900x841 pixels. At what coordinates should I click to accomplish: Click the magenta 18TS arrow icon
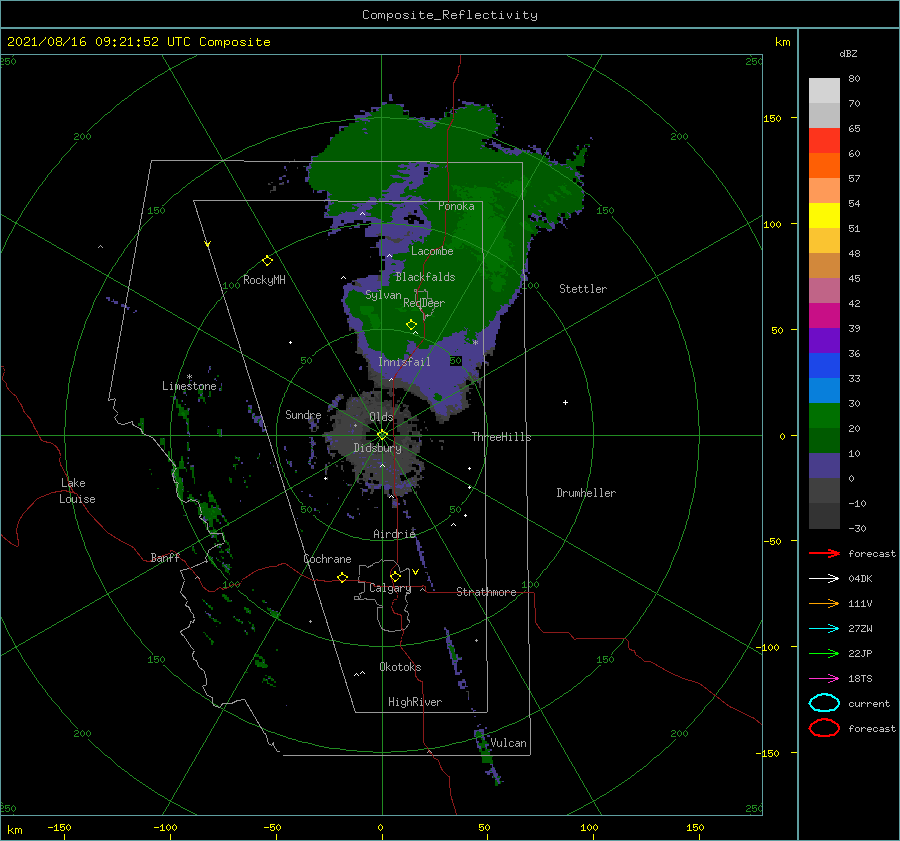point(824,679)
